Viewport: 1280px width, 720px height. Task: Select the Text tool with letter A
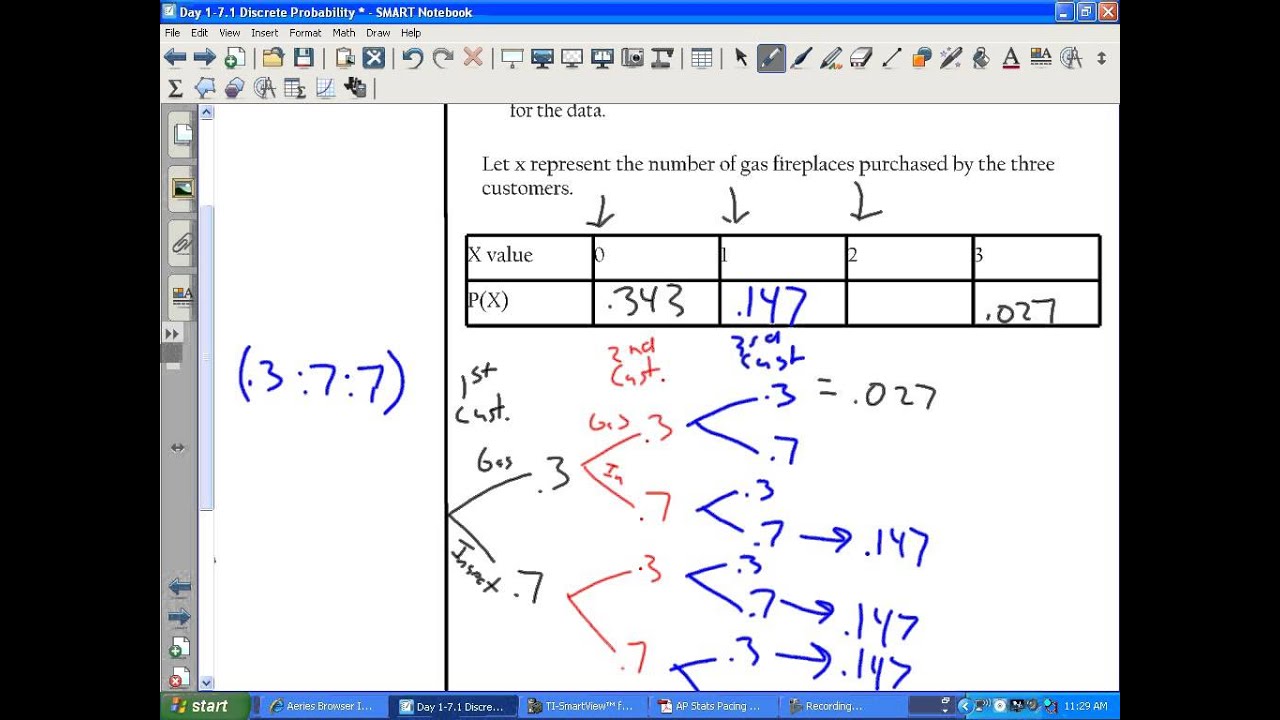(1011, 58)
